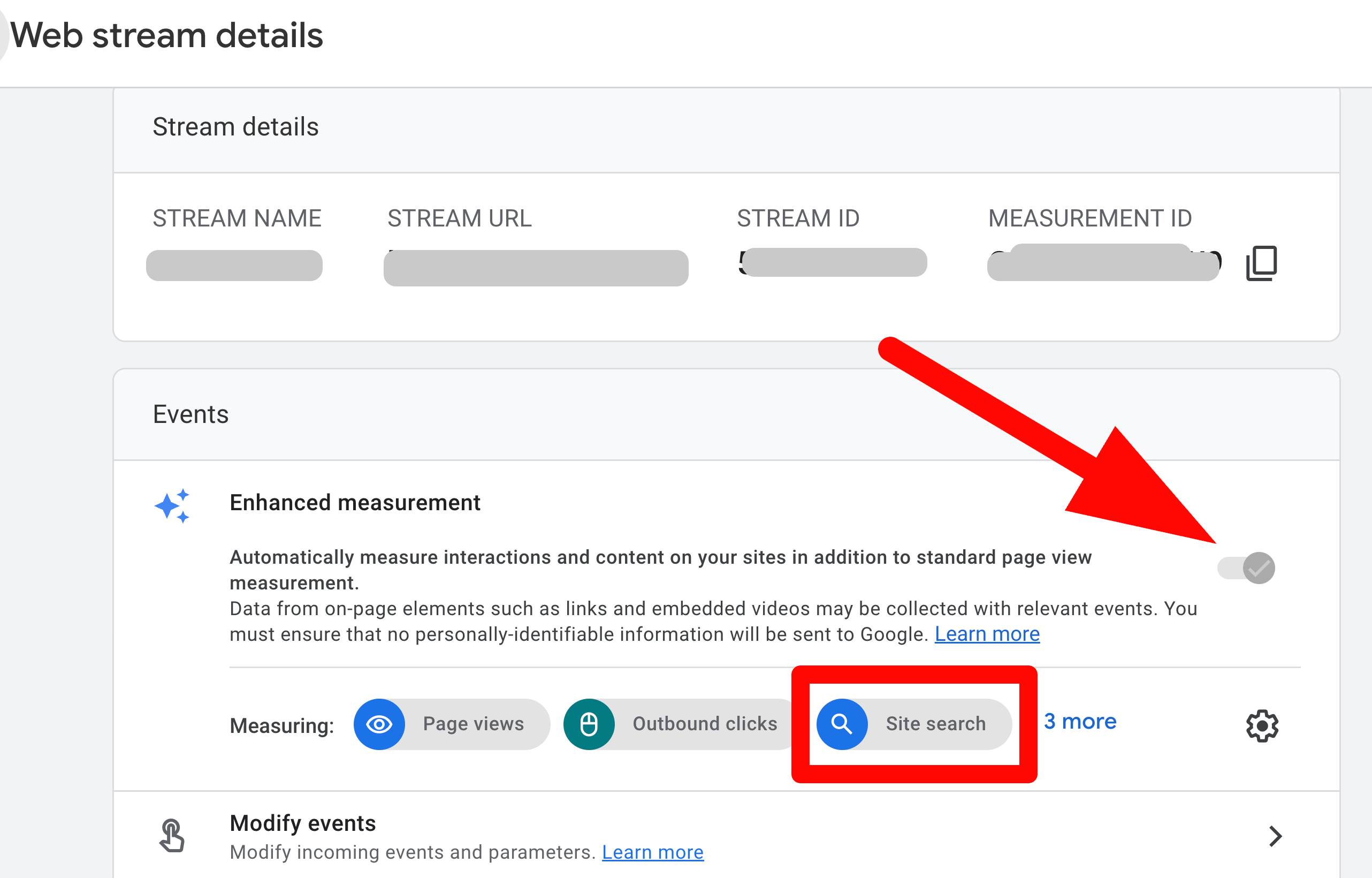Click the Page views eye icon

pos(379,724)
